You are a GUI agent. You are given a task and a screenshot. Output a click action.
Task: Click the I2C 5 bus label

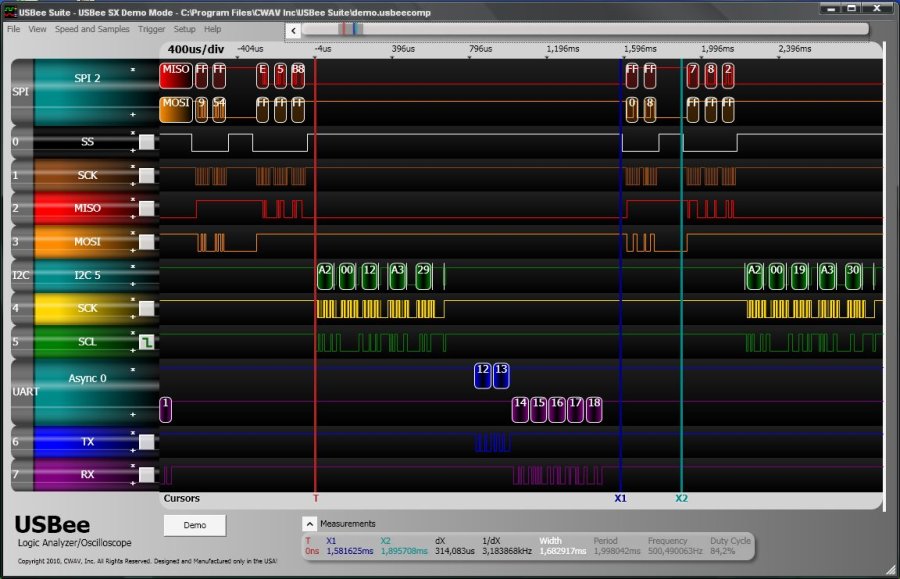pyautogui.click(x=87, y=275)
